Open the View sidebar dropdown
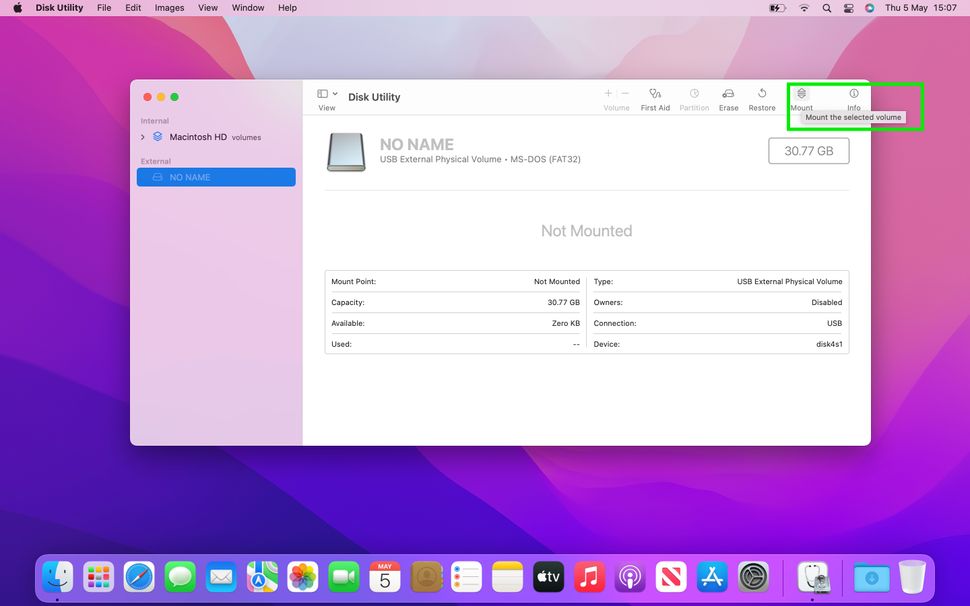The width and height of the screenshot is (970, 606). 327,94
